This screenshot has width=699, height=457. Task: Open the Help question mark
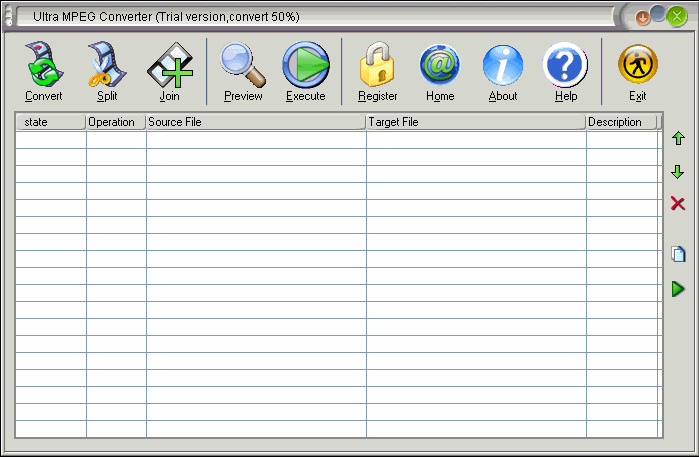(565, 72)
